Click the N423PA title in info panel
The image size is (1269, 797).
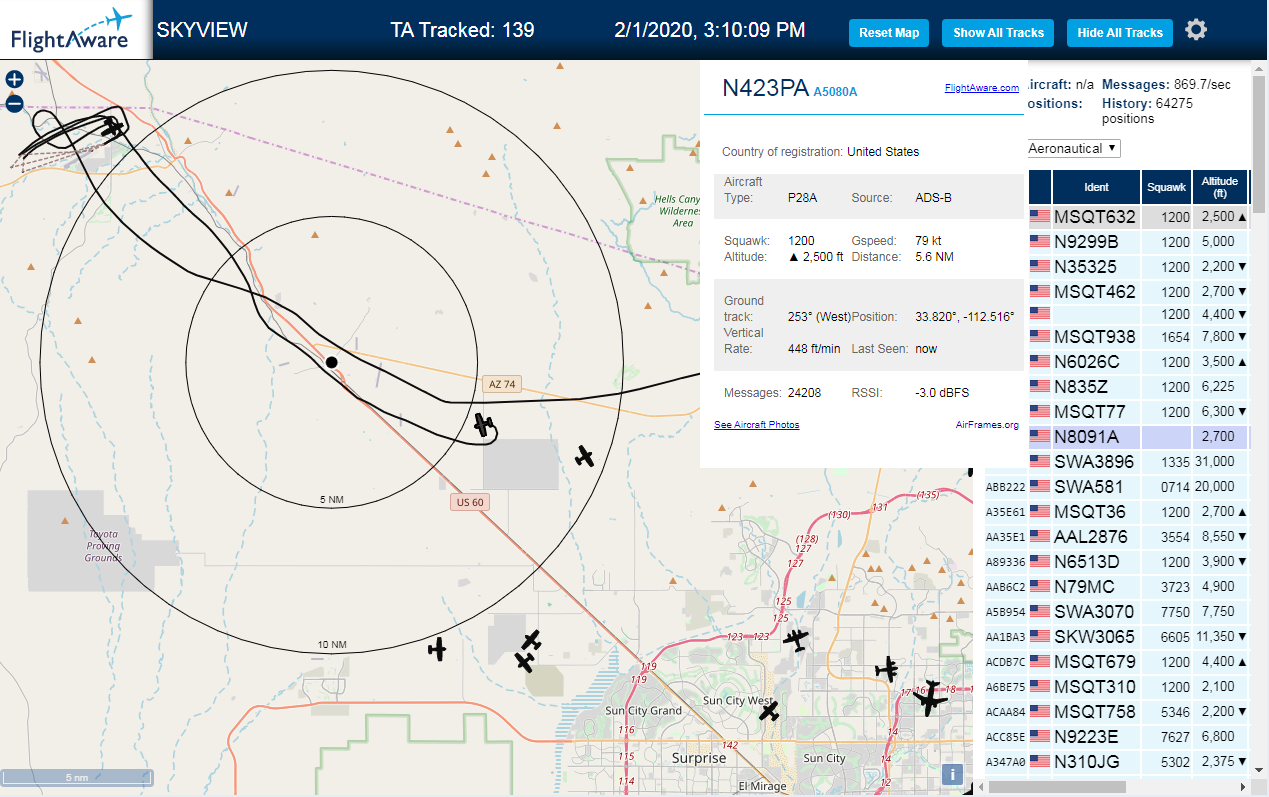[765, 88]
